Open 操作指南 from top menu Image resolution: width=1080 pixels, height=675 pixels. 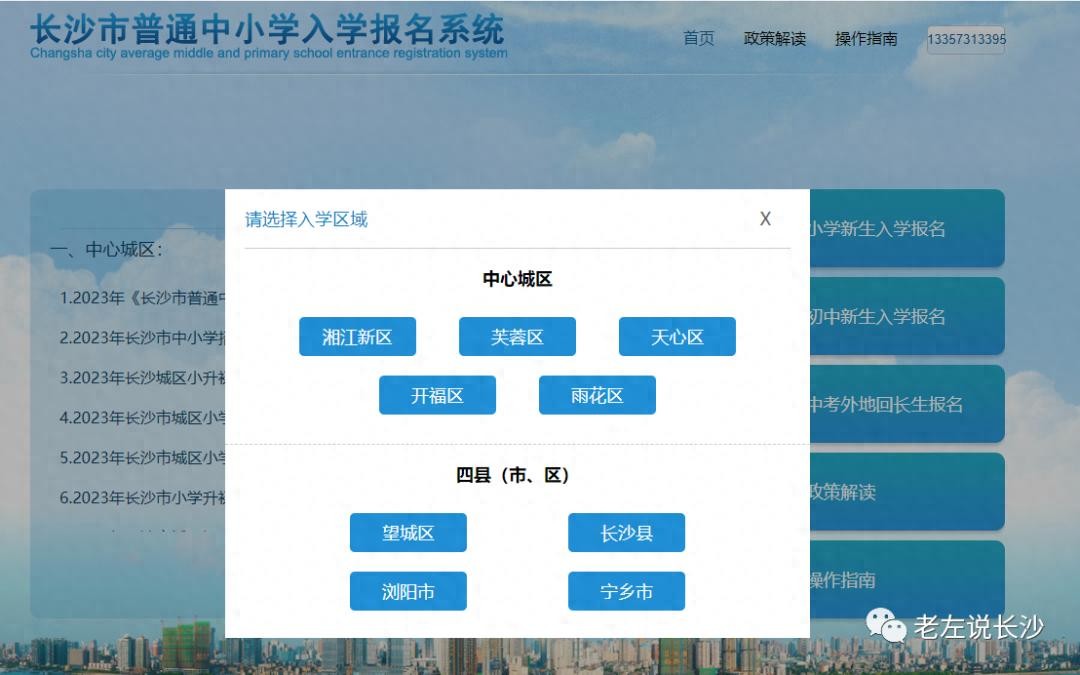[x=866, y=39]
